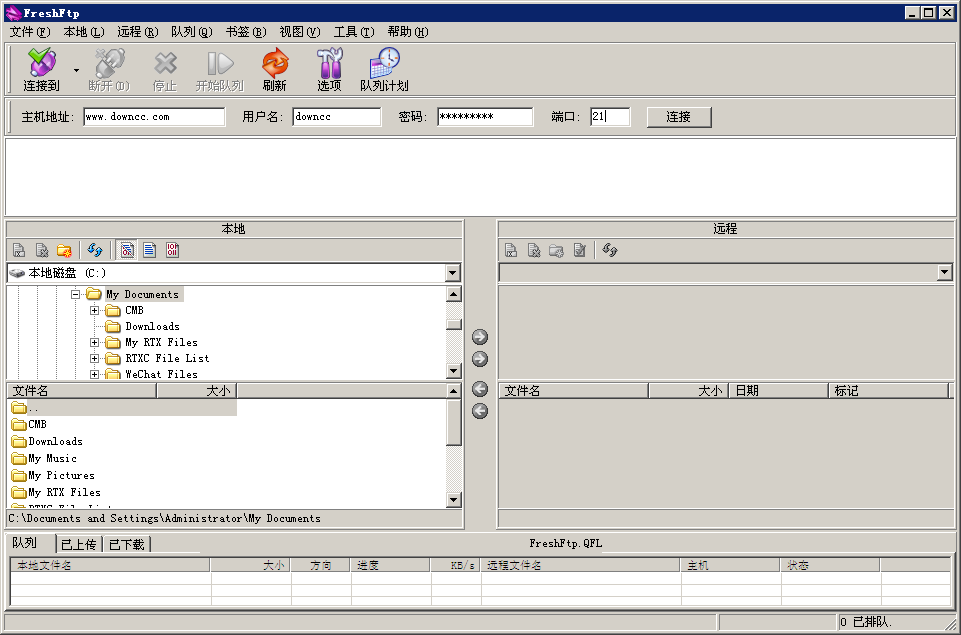Click the 队列计划 (Queue Schedule) icon
961x635 pixels.
384,68
